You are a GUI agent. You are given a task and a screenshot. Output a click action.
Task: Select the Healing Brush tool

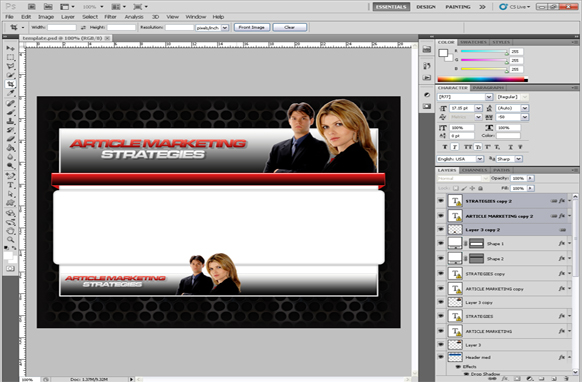[10, 103]
